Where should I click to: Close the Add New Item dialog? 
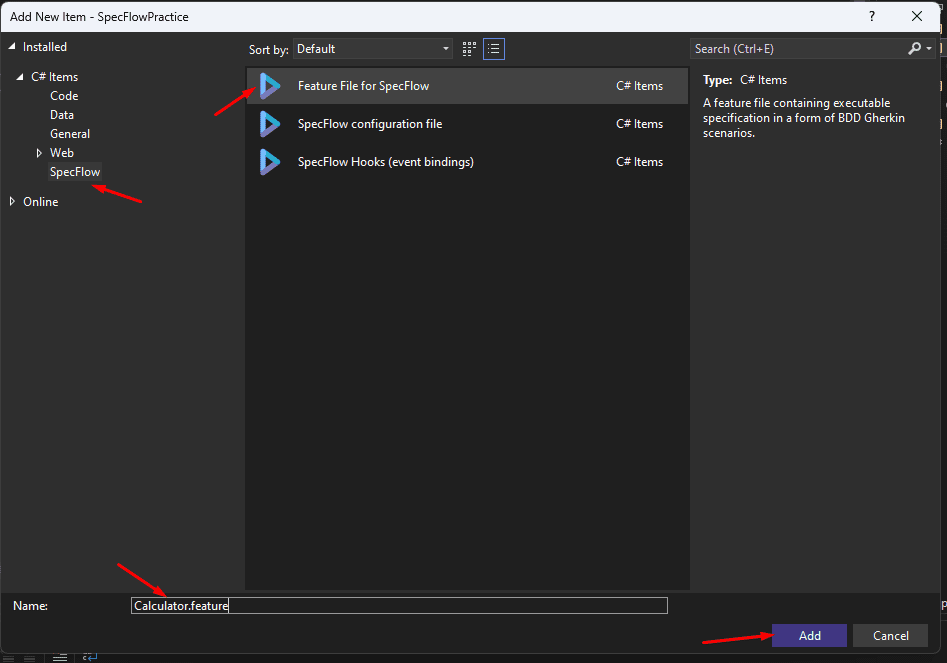(x=917, y=16)
